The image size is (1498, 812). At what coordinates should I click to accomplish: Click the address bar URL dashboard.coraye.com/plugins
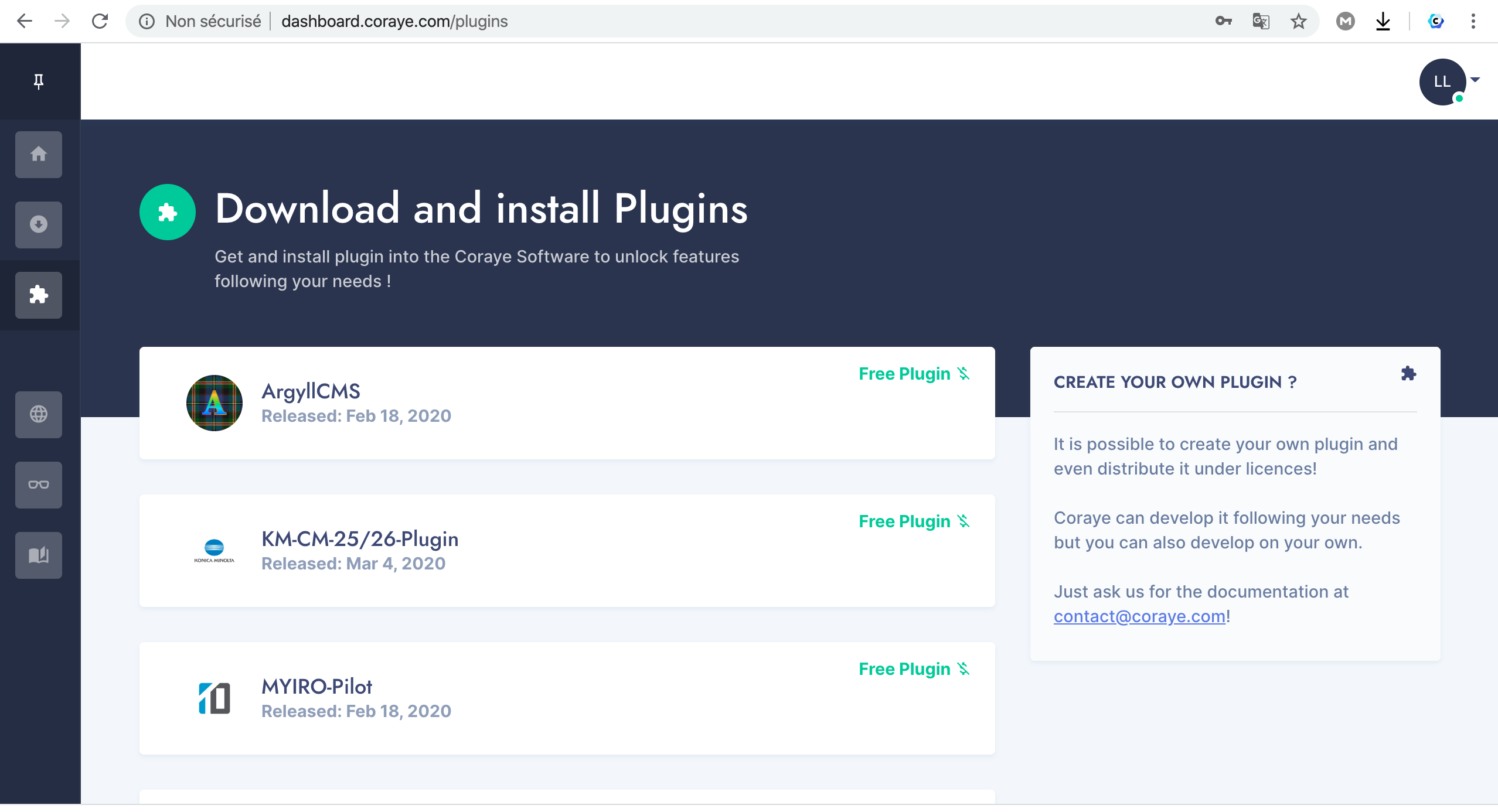[x=394, y=22]
